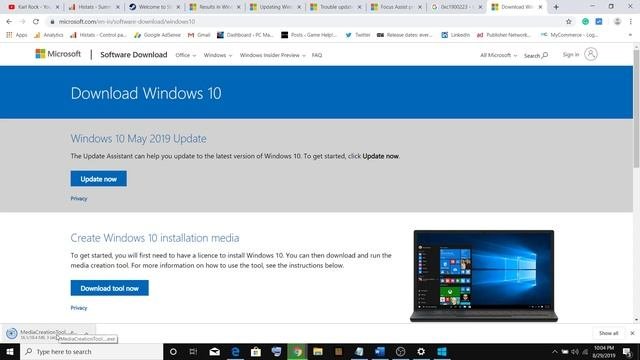Image resolution: width=640 pixels, height=360 pixels.
Task: Click the taskbar clock showing 10:04 PM
Action: [x=604, y=351]
